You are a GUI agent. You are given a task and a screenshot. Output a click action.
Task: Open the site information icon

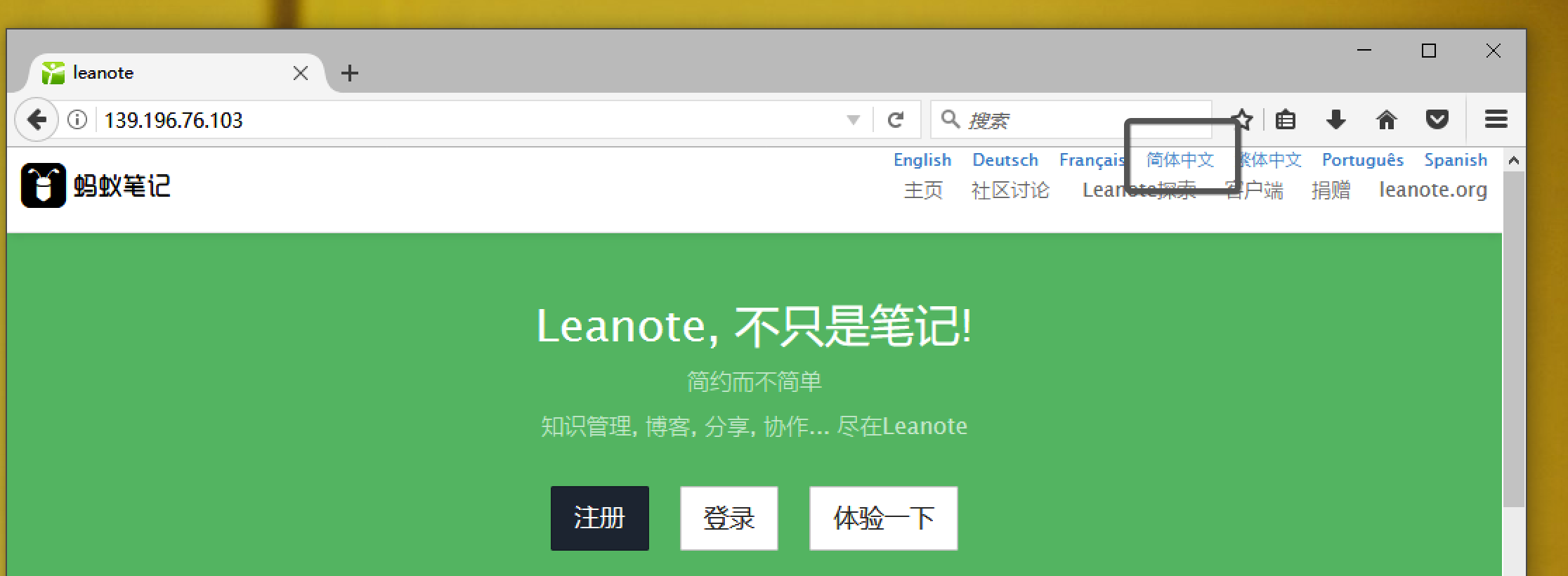77,120
